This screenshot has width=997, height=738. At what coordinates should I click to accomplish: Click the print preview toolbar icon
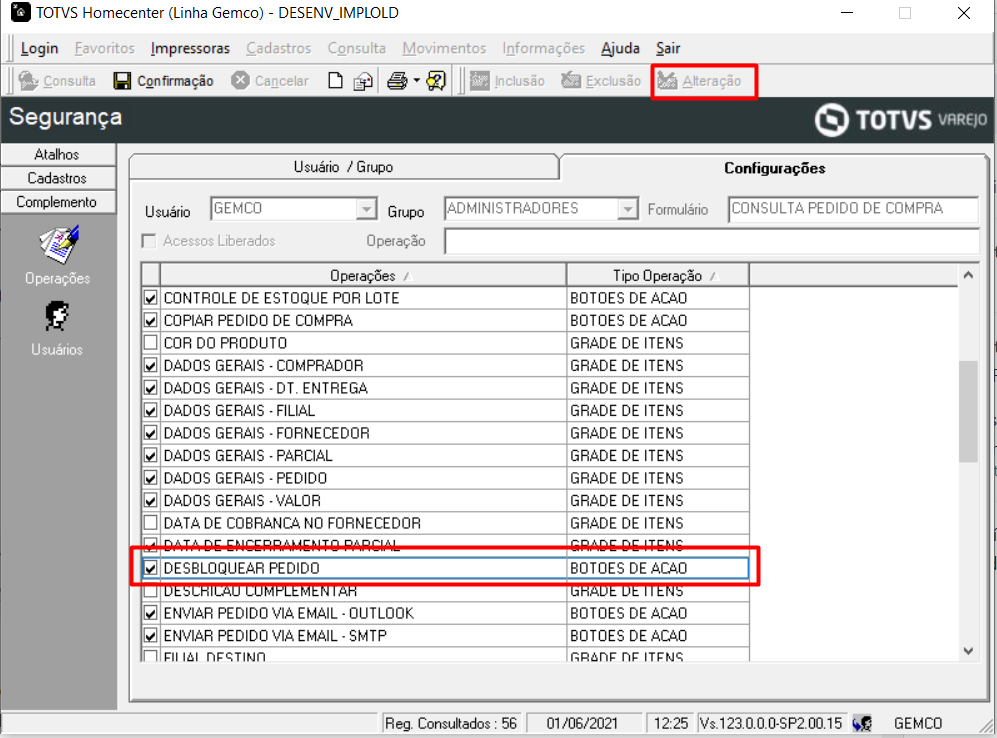[x=363, y=81]
